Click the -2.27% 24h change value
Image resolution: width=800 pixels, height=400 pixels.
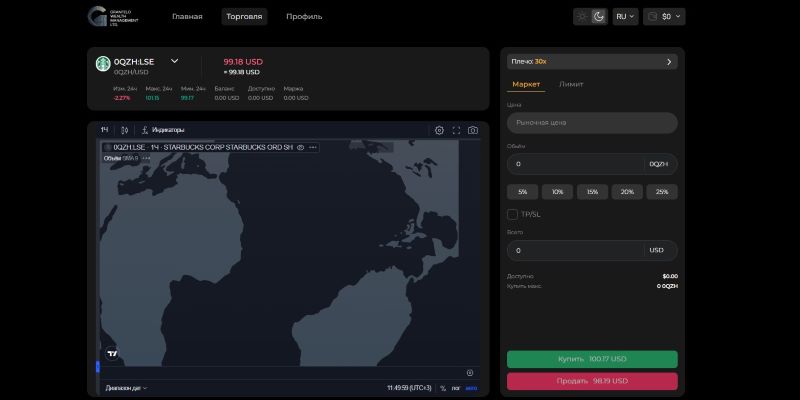coord(121,98)
